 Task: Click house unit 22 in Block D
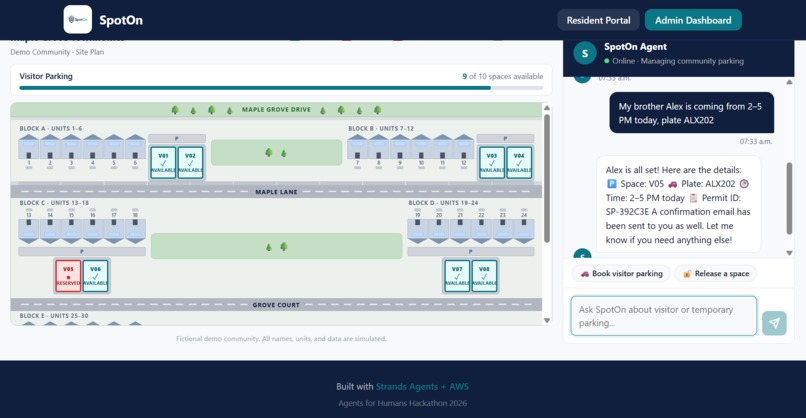pyautogui.click(x=481, y=230)
